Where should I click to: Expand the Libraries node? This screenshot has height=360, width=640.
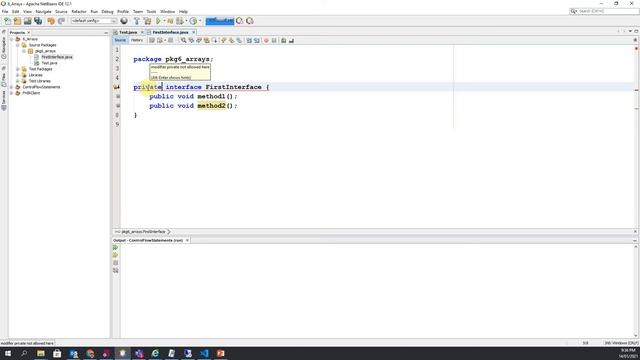(x=18, y=75)
